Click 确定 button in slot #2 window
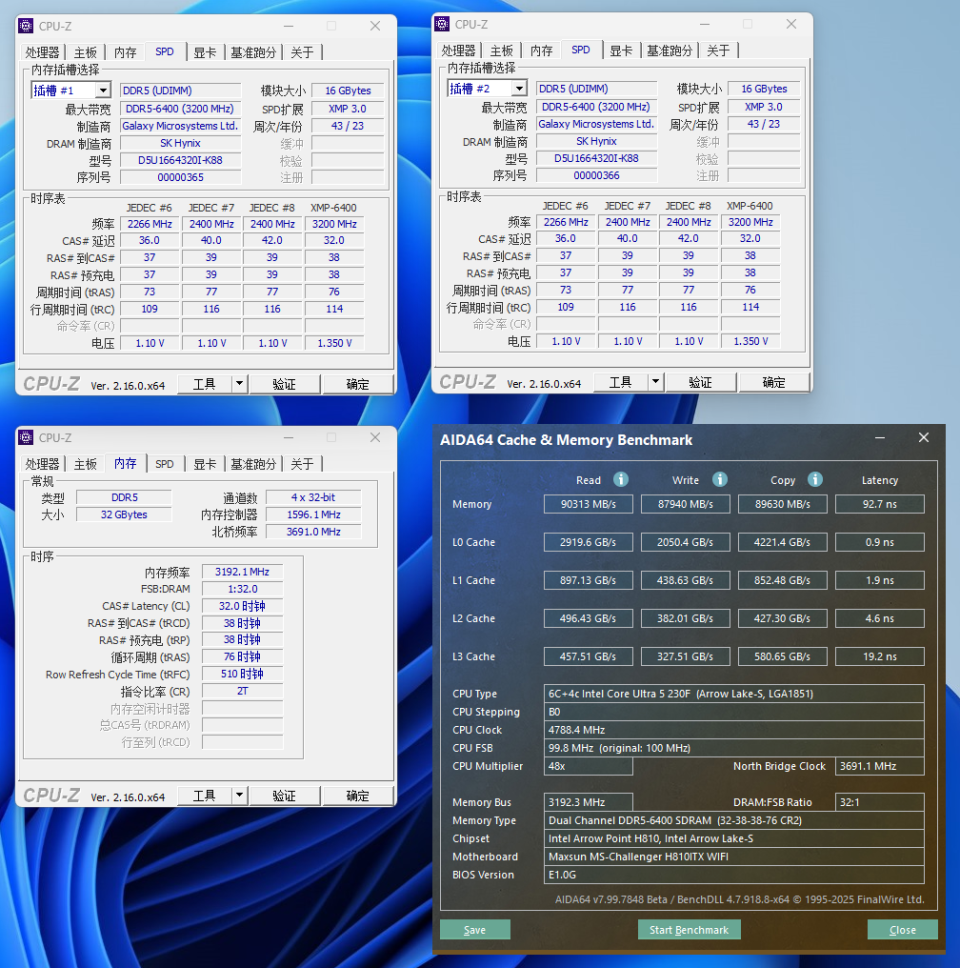960x968 pixels. point(774,382)
